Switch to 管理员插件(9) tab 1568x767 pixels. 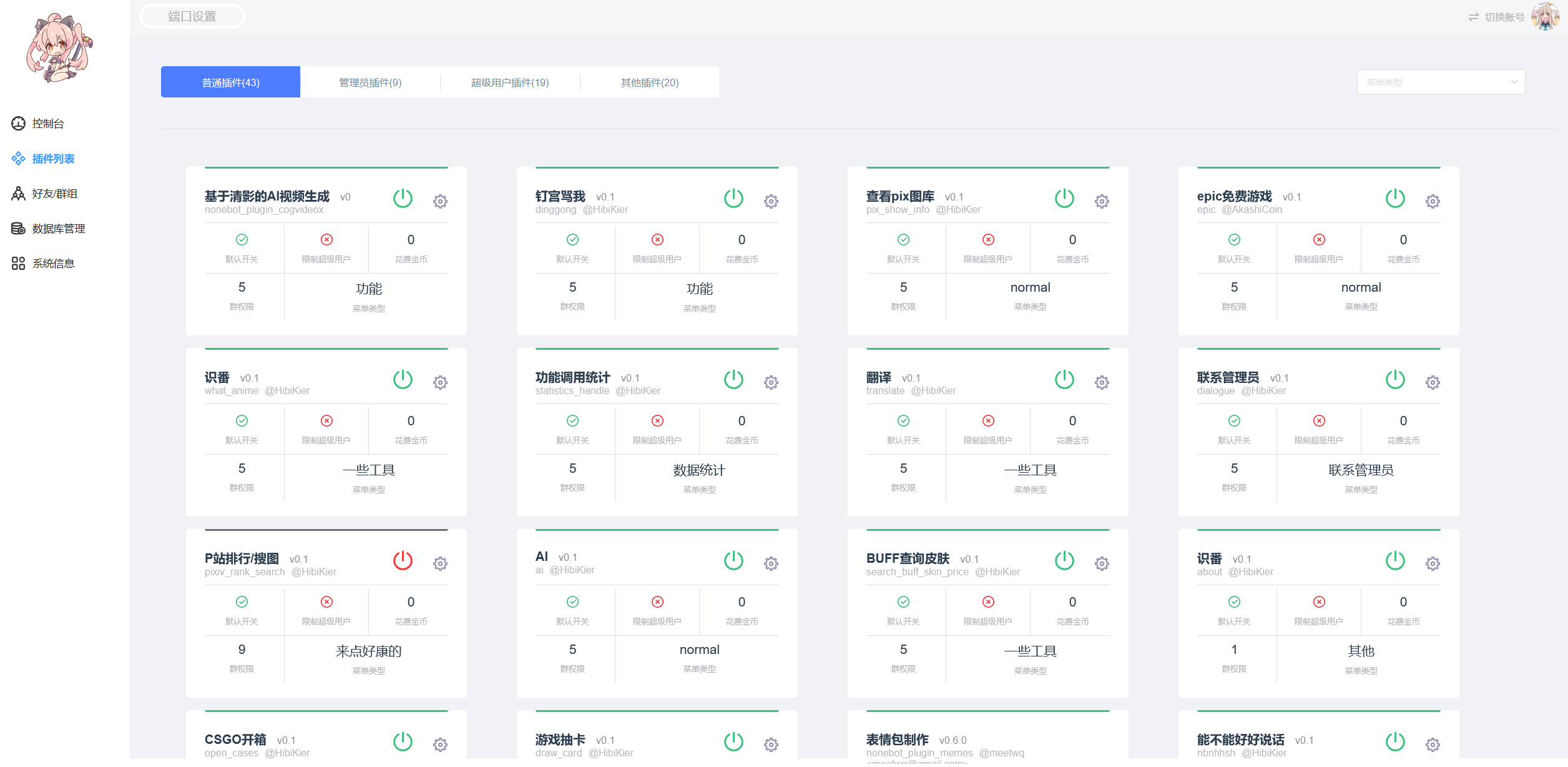(x=370, y=82)
